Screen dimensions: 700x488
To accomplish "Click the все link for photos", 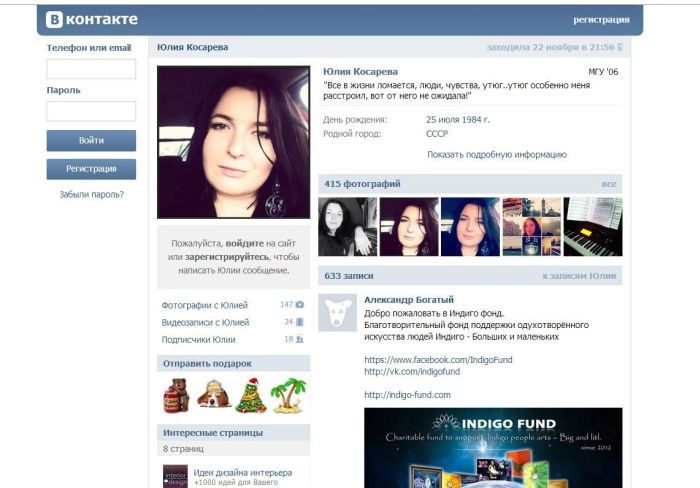I will click(x=609, y=184).
